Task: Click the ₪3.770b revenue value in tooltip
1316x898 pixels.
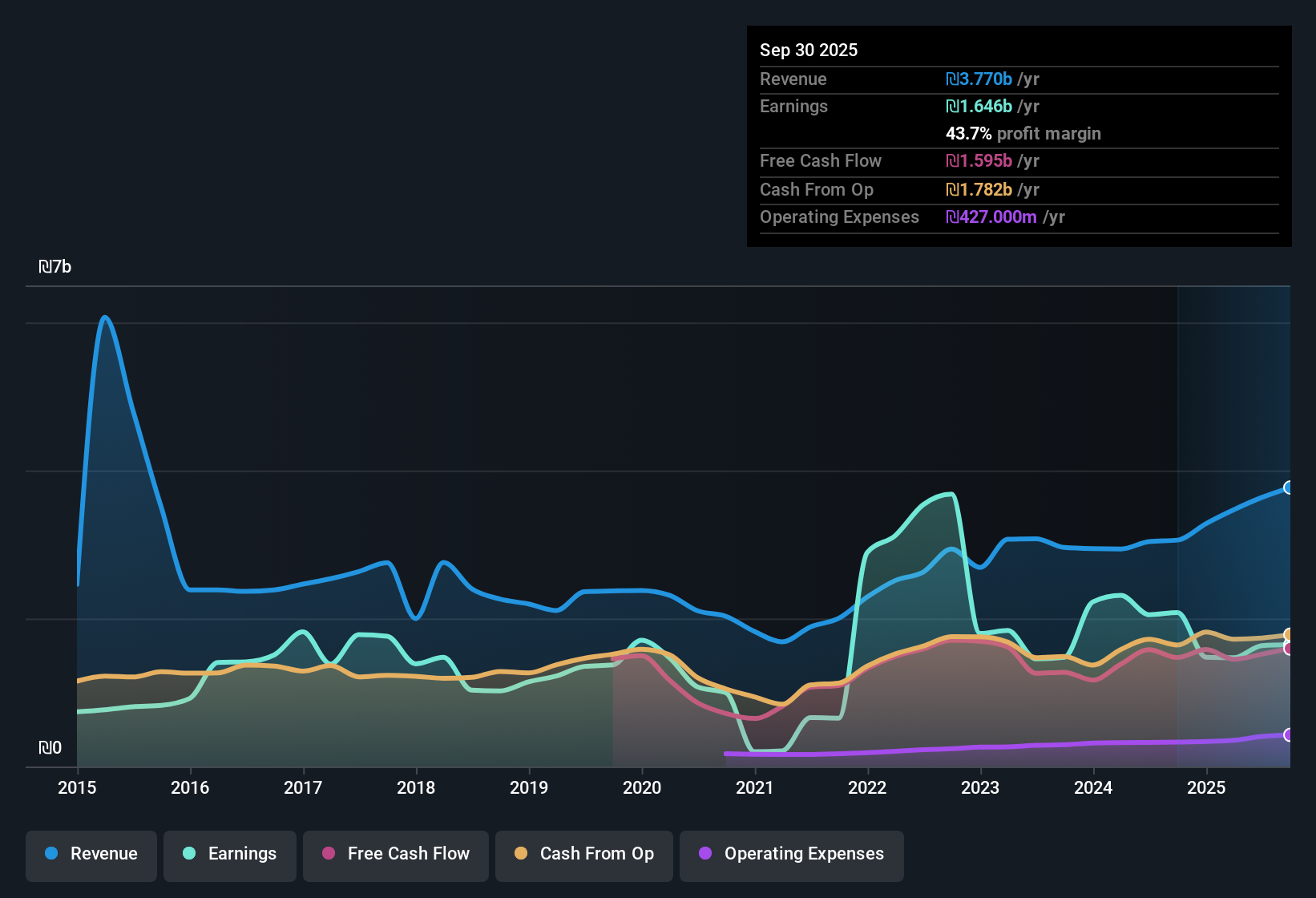Action: [979, 79]
